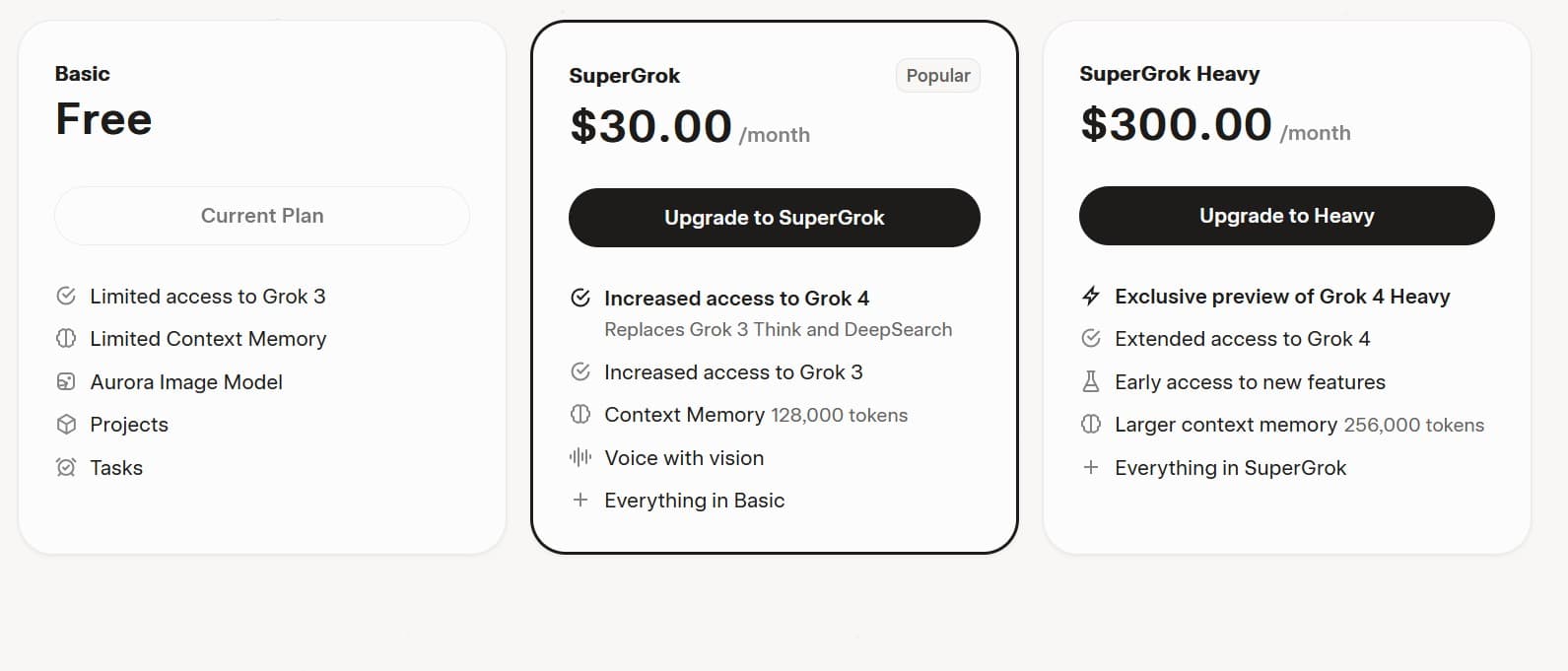Viewport: 1568px width, 671px height.
Task: Click brain icon beside Context Memory 128,000 tokens
Action: 580,415
